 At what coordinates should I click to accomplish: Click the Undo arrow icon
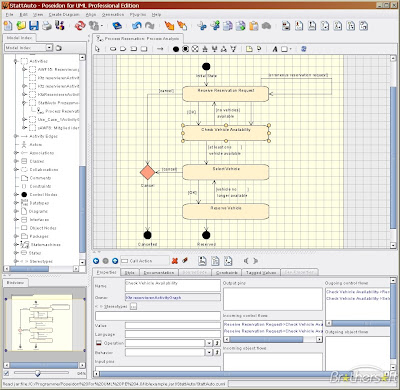136,26
